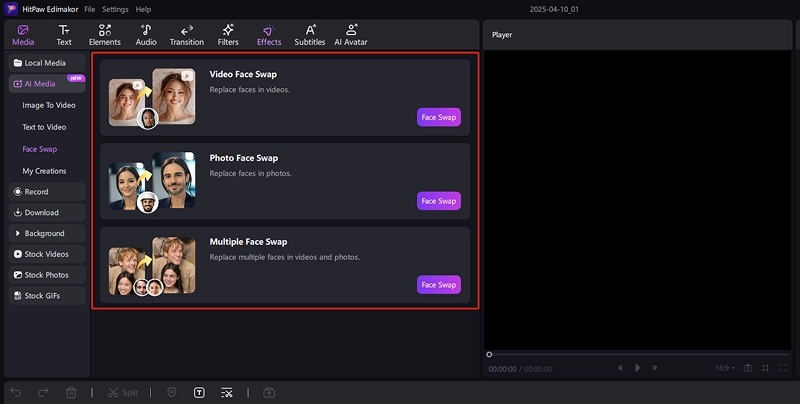Viewport: 800px width, 404px height.
Task: Open the Transition tab
Action: [187, 35]
